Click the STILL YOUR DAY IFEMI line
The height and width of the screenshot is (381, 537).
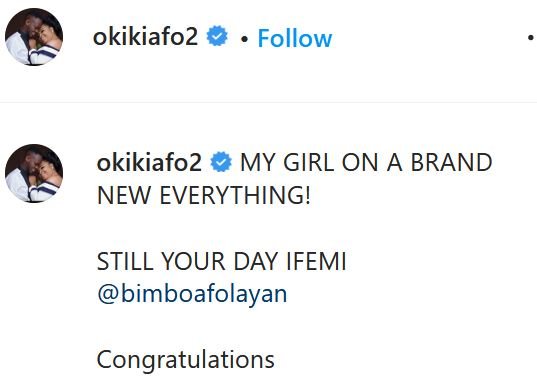pos(222,261)
